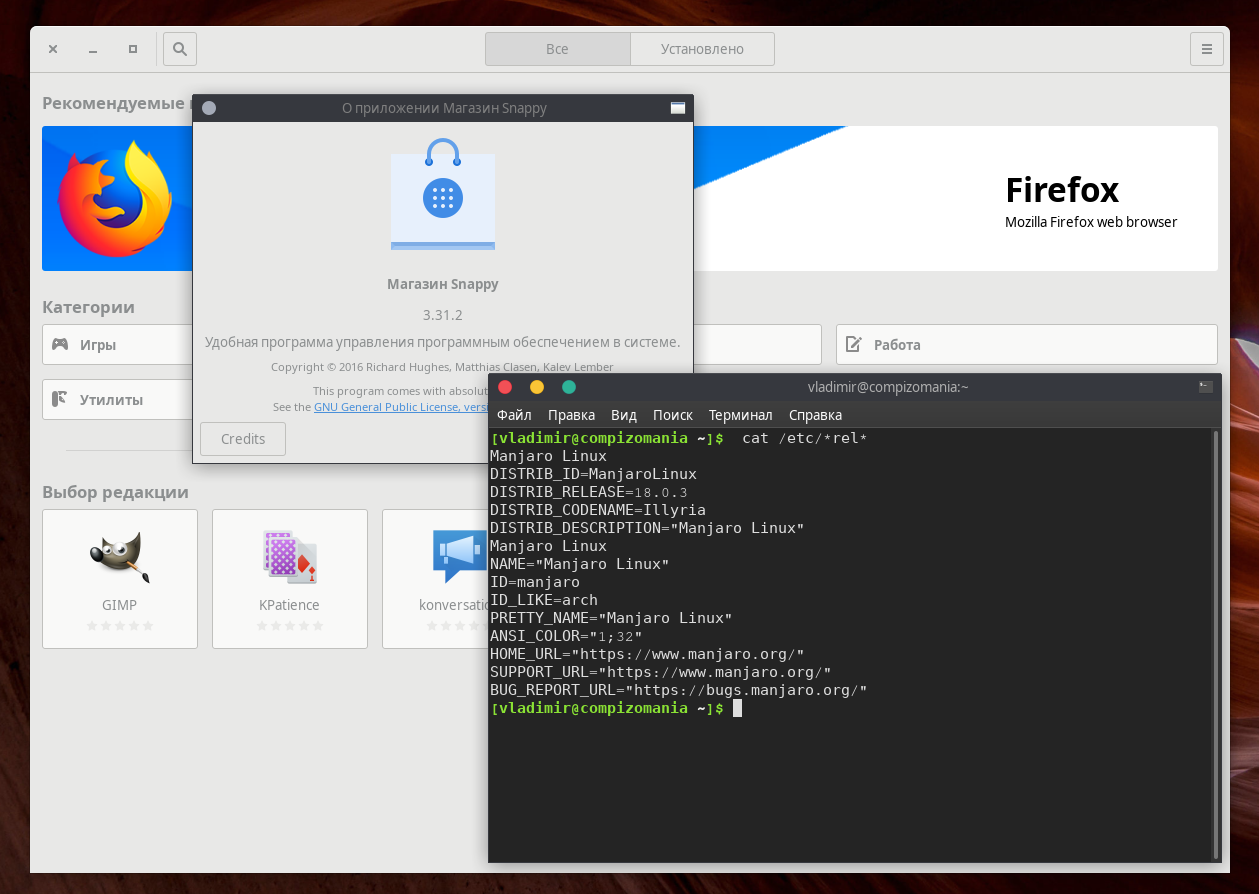Switch to the Установлено tab

click(x=701, y=48)
